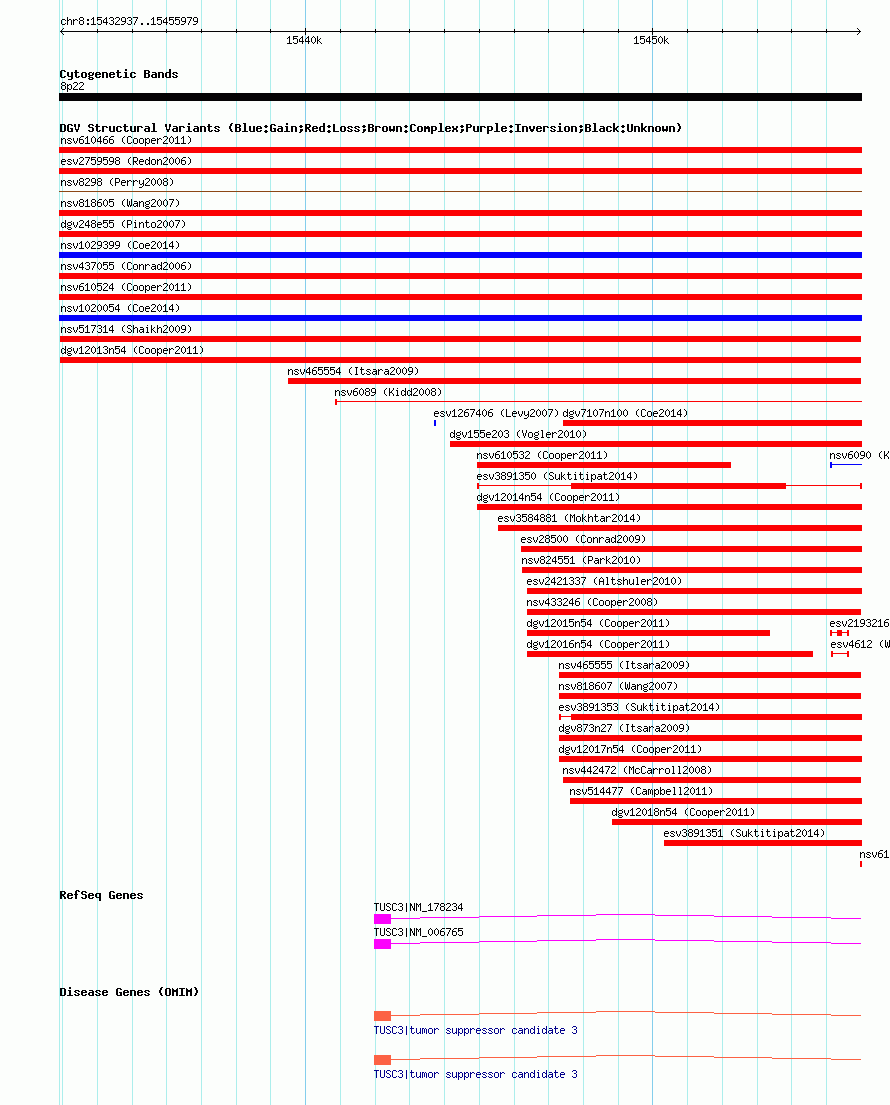Select dgv12016n54 (Cooper2011) label

click(x=598, y=645)
